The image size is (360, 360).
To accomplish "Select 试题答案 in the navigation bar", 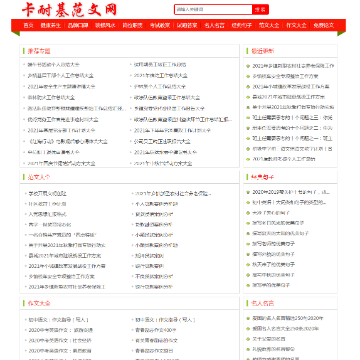I will click(x=187, y=25).
